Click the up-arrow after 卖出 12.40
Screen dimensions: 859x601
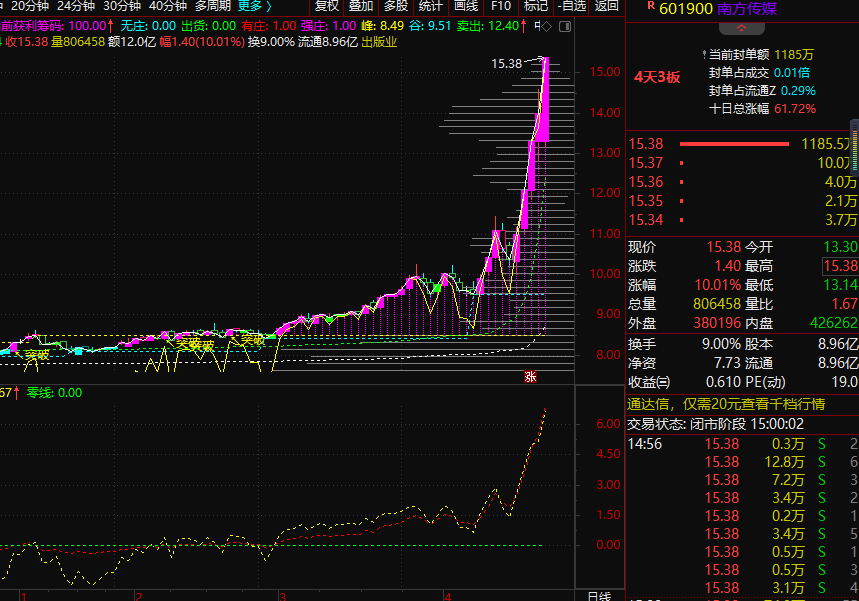pos(525,25)
